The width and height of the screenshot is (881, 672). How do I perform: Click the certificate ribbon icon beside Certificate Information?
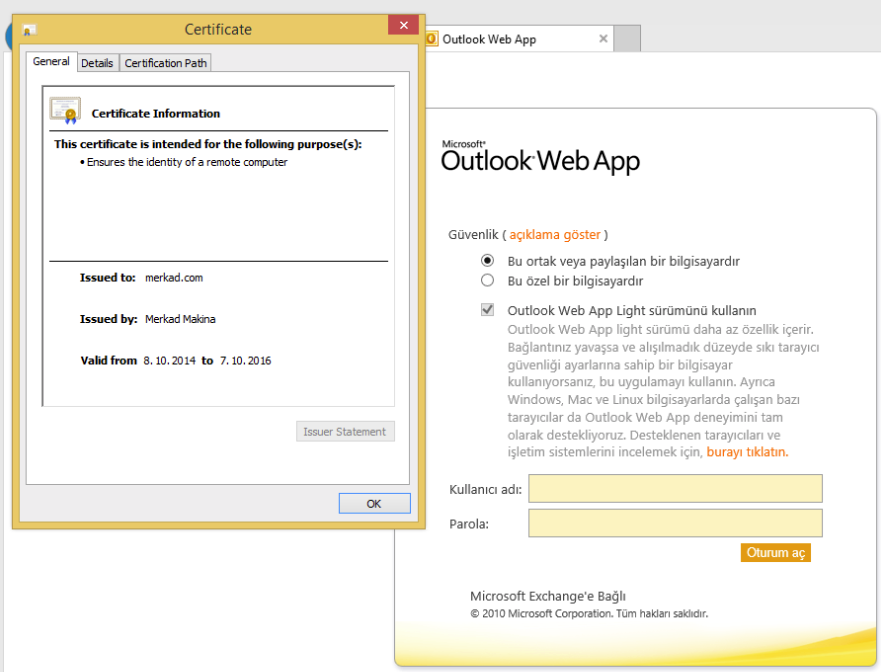click(x=65, y=111)
